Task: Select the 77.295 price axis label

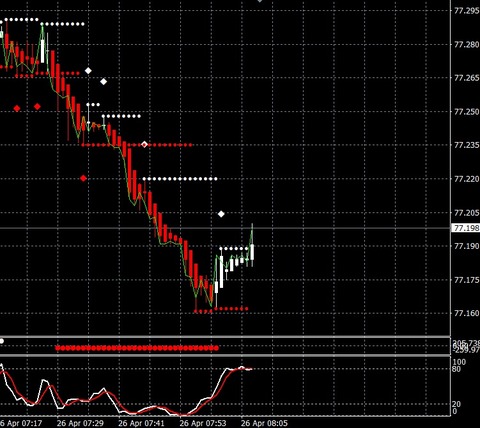Action: point(467,11)
